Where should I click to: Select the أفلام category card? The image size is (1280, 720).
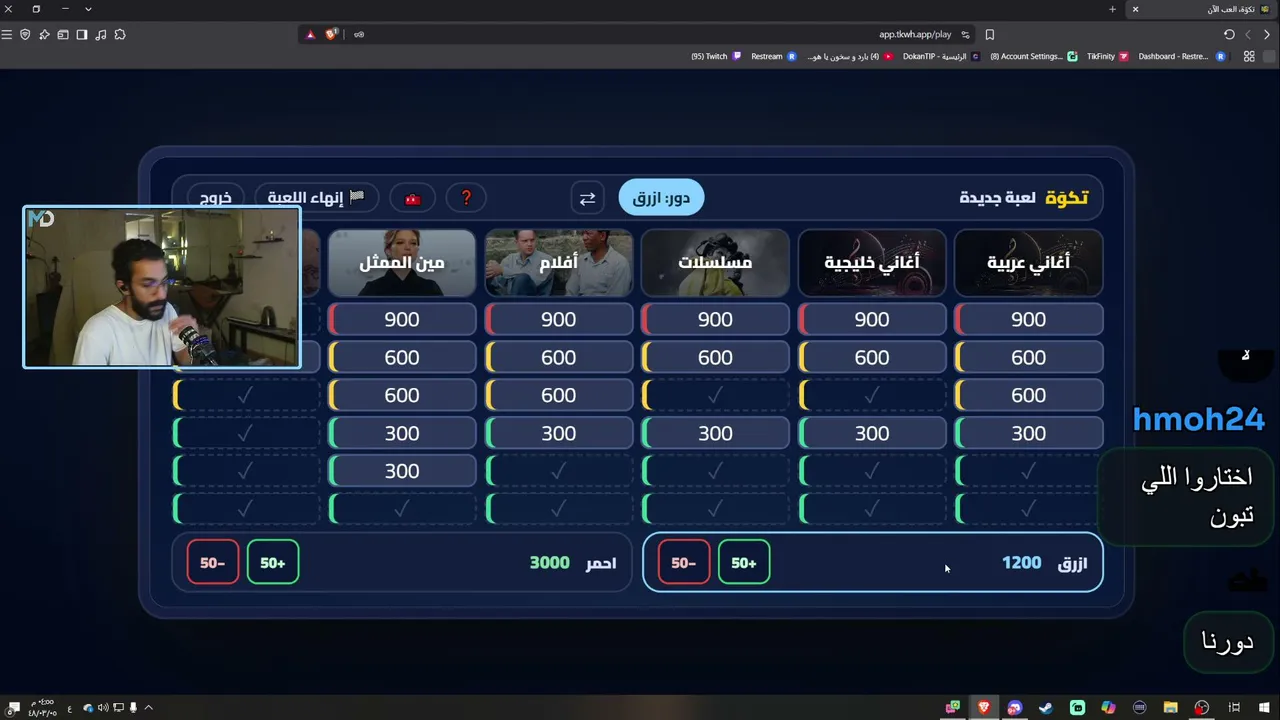[x=558, y=263]
